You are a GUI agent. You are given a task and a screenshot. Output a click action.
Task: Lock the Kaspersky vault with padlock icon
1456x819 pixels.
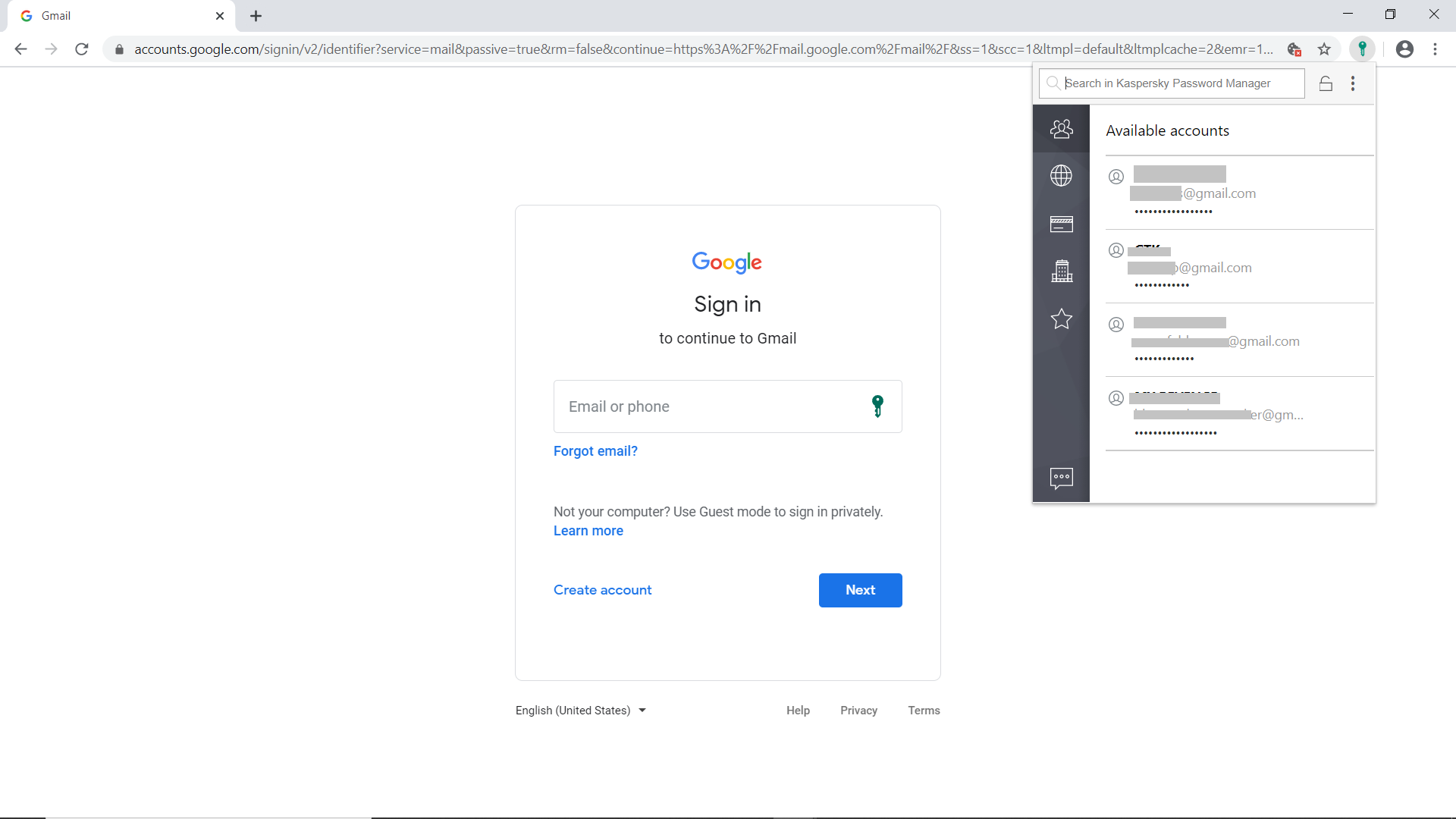point(1326,83)
